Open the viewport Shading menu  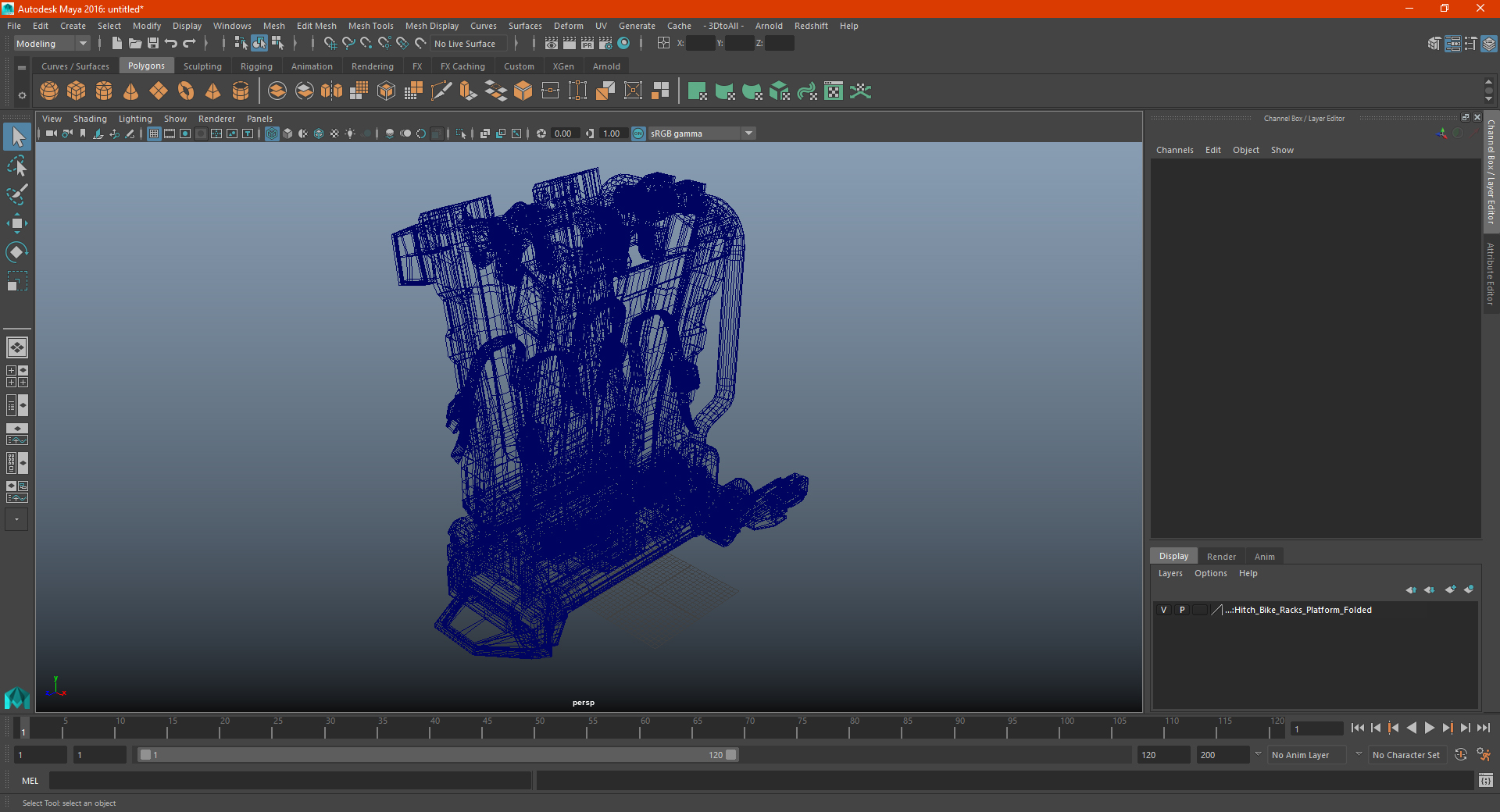[x=90, y=119]
